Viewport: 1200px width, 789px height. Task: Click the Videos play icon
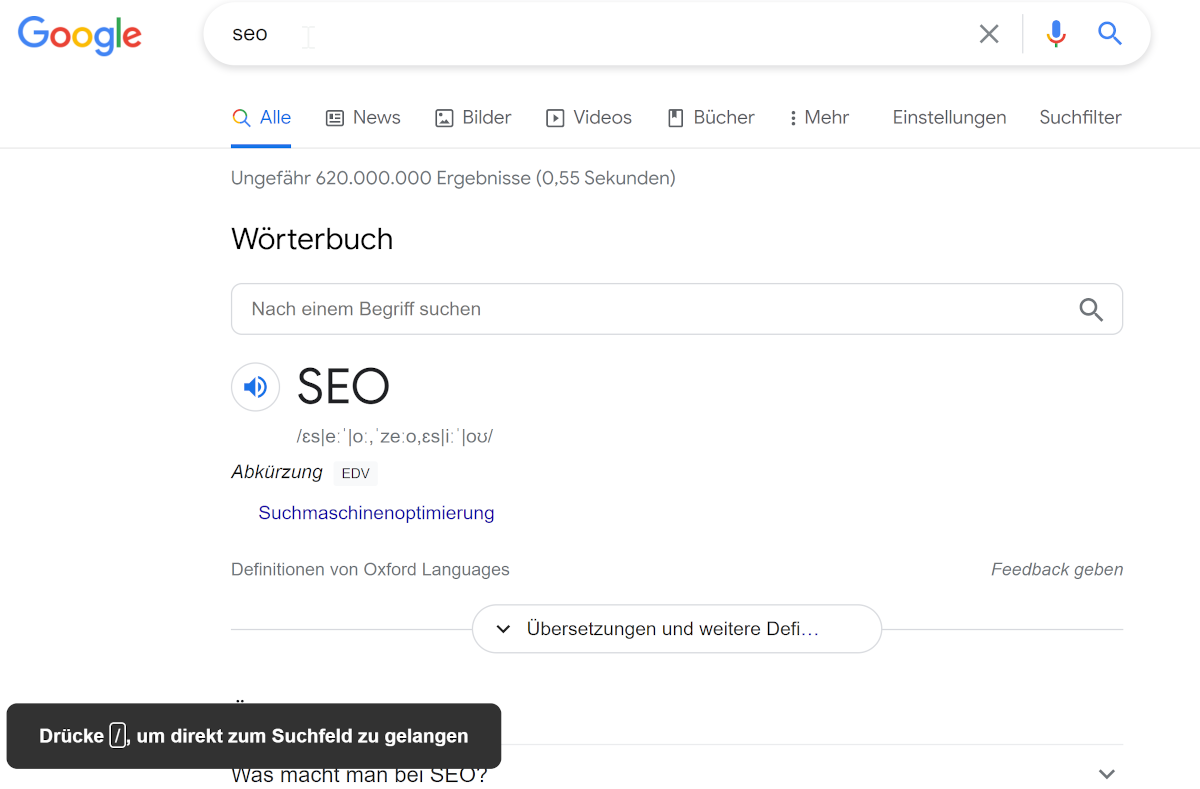tap(554, 117)
